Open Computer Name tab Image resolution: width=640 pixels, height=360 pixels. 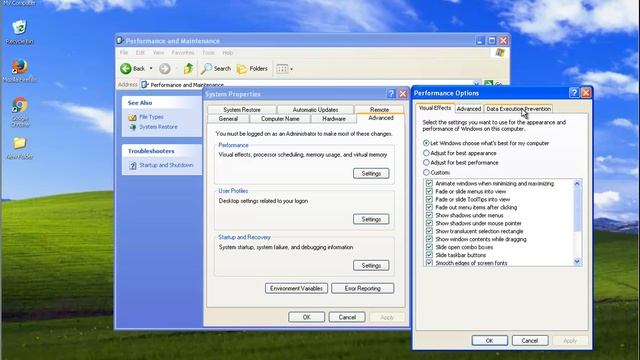coord(280,119)
